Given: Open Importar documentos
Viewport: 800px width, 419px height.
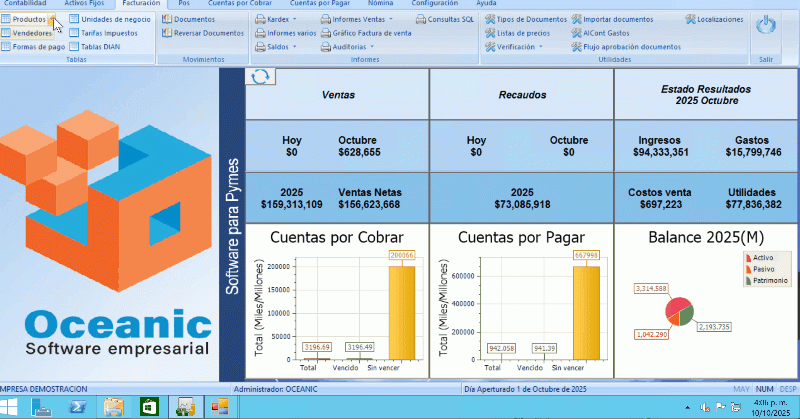Looking at the screenshot, I should pos(612,19).
